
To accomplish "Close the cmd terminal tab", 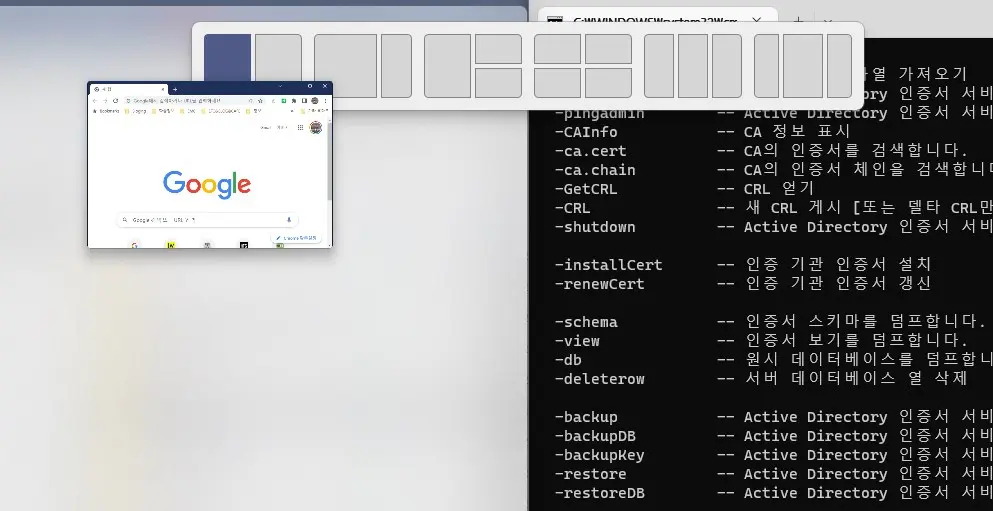I will [x=756, y=20].
